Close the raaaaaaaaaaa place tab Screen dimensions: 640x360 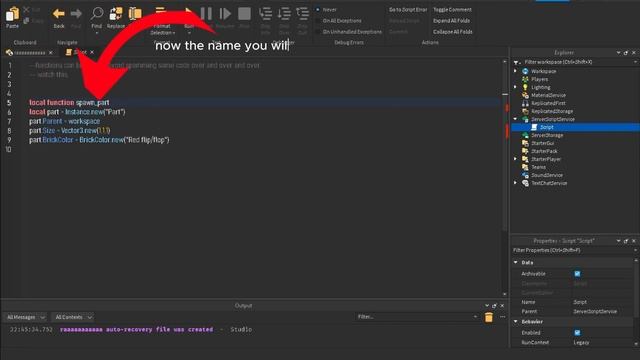[x=51, y=53]
